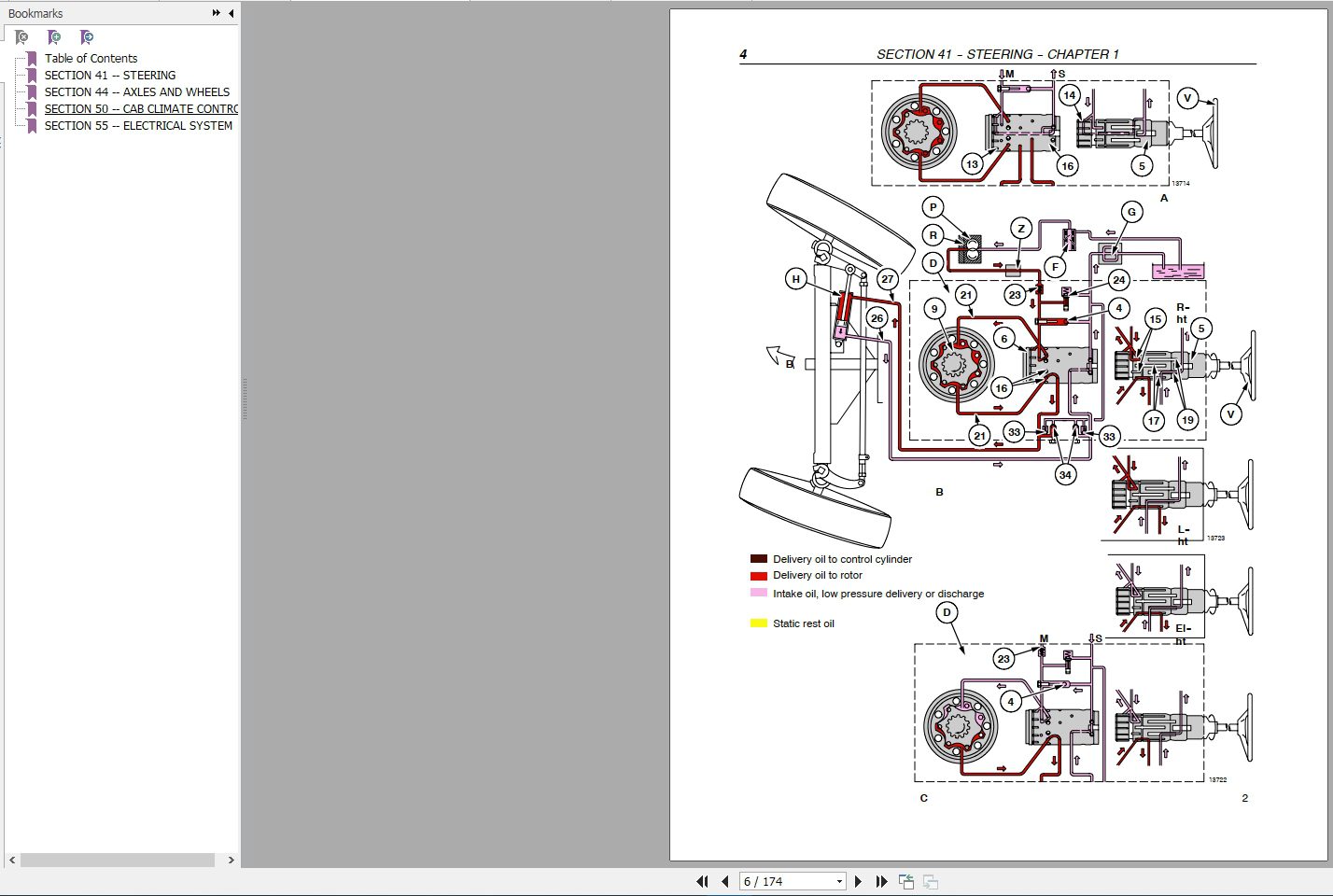Click right arrow of bookmarks horizontal scrollbar
Screen dimensions: 1333x896
pyautogui.click(x=231, y=860)
